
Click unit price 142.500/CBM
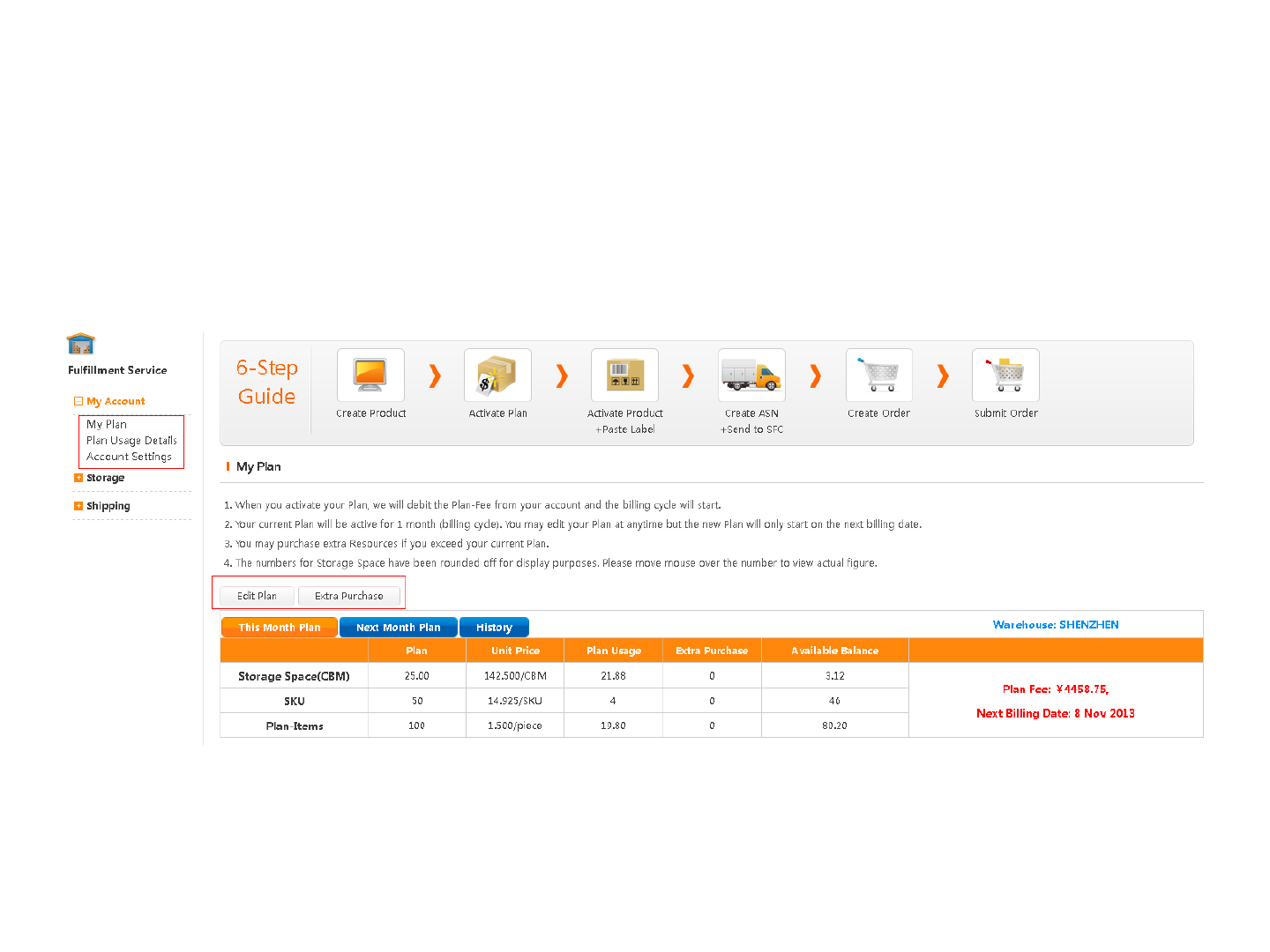coord(515,676)
